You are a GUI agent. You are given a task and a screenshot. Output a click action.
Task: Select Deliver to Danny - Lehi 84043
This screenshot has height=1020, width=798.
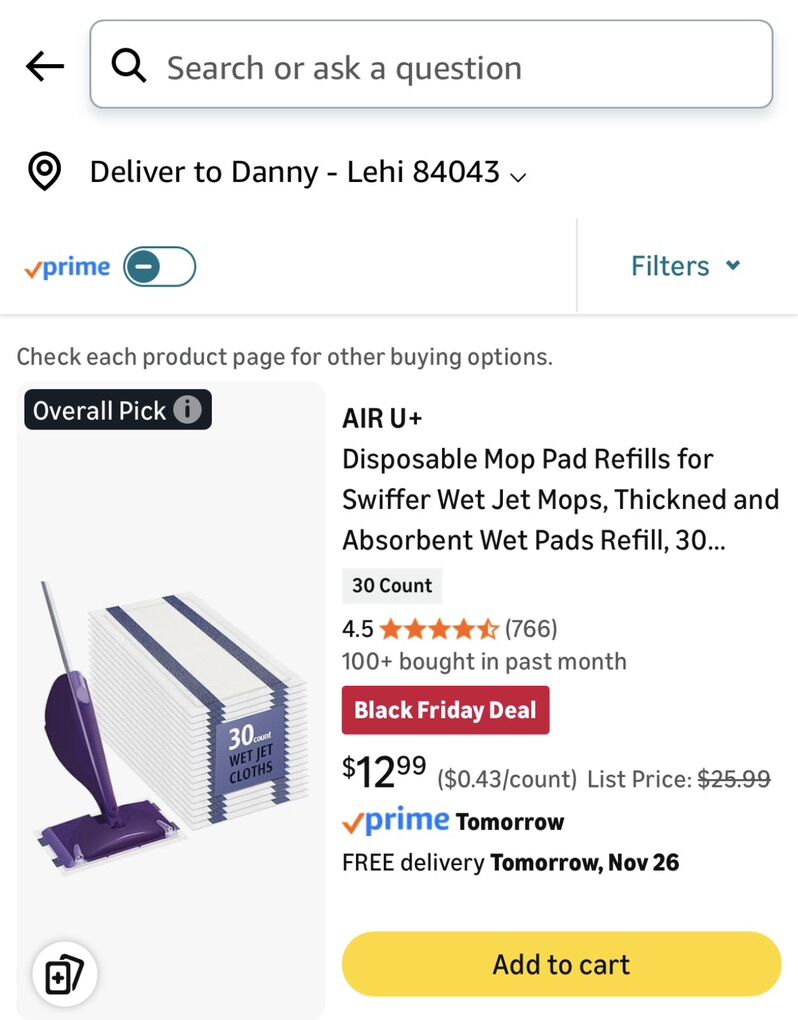tap(294, 172)
